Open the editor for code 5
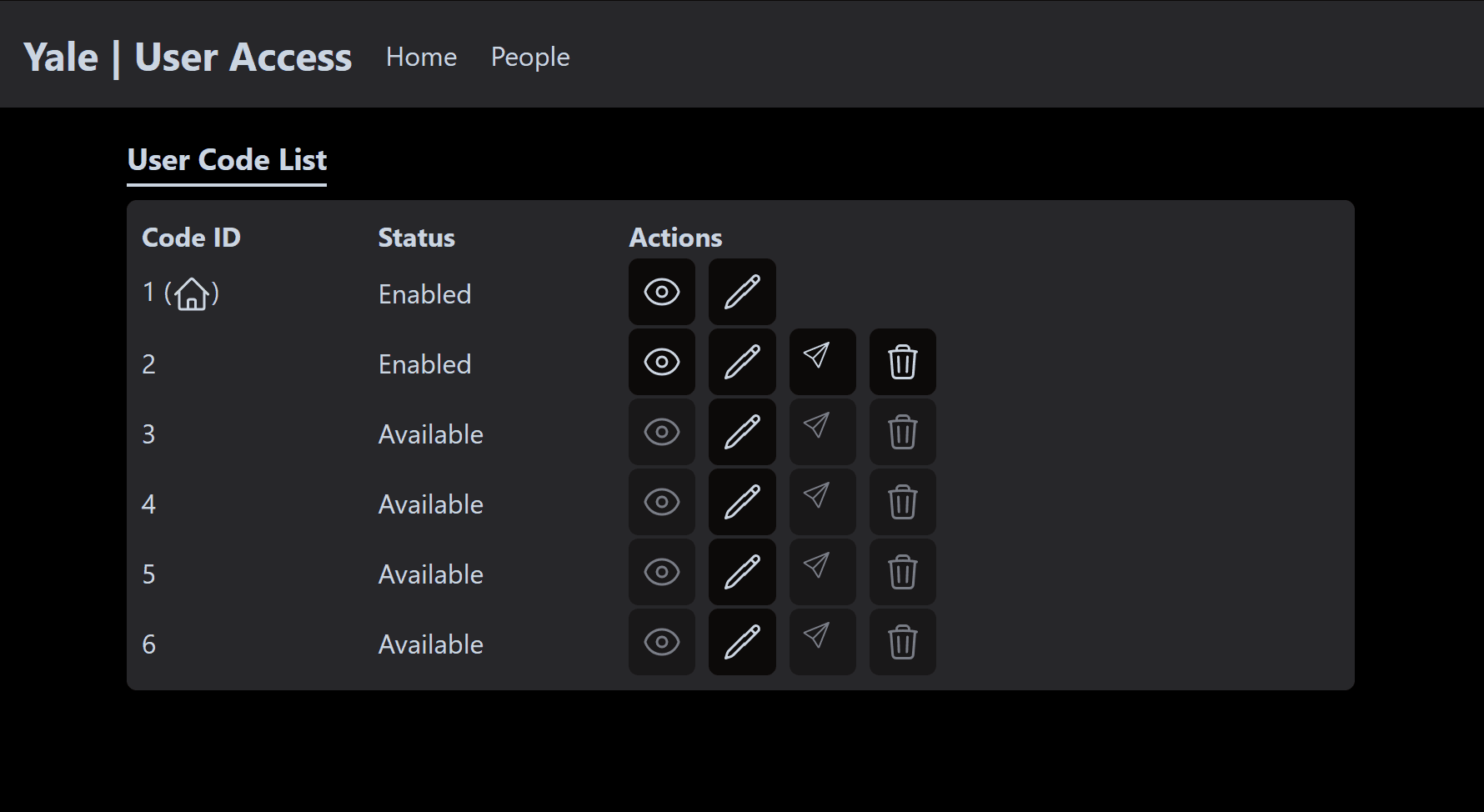1484x812 pixels. tap(741, 572)
